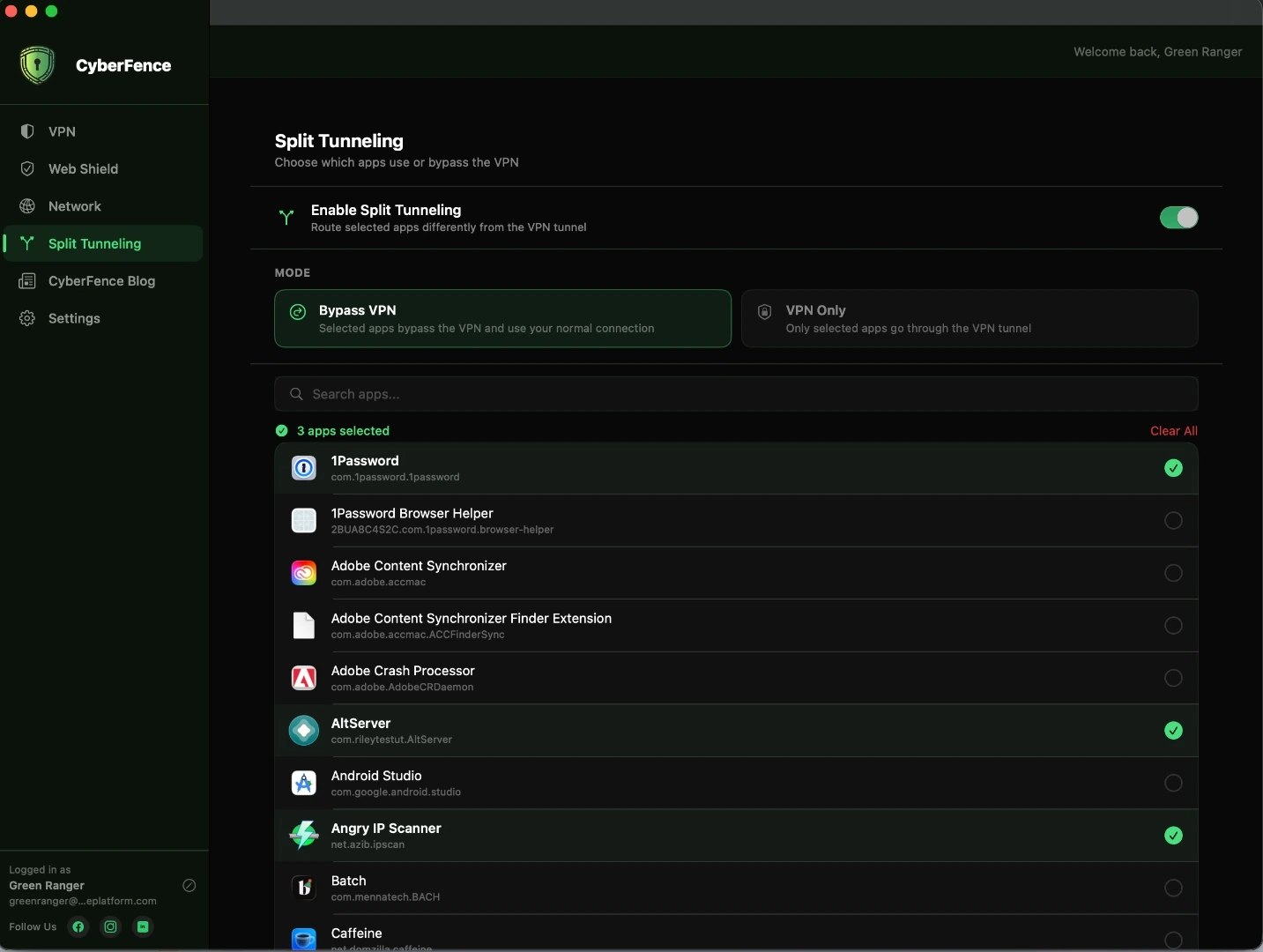Click the "net.azib.ipscan" bundle ID

click(x=368, y=844)
